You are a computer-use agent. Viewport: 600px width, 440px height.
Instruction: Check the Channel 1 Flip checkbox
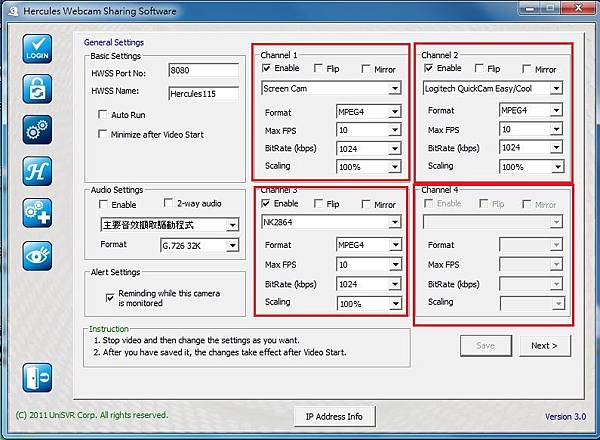(x=318, y=68)
